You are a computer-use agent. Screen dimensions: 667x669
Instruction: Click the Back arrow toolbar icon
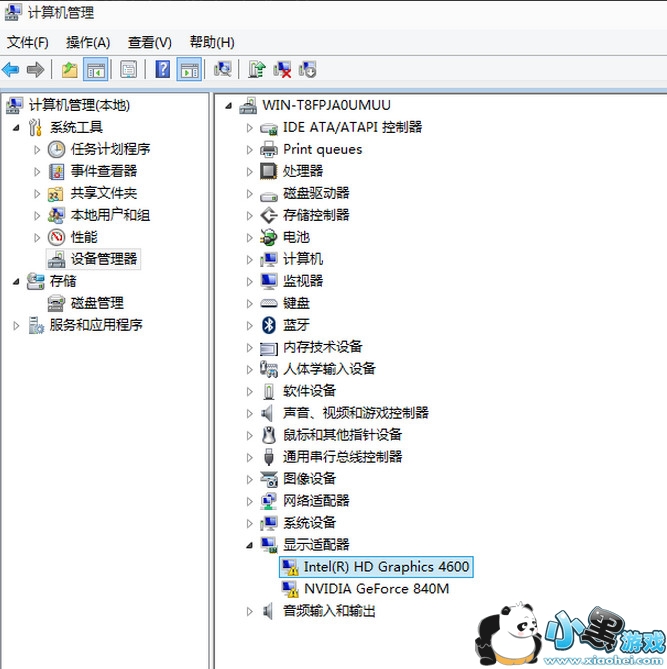point(11,69)
